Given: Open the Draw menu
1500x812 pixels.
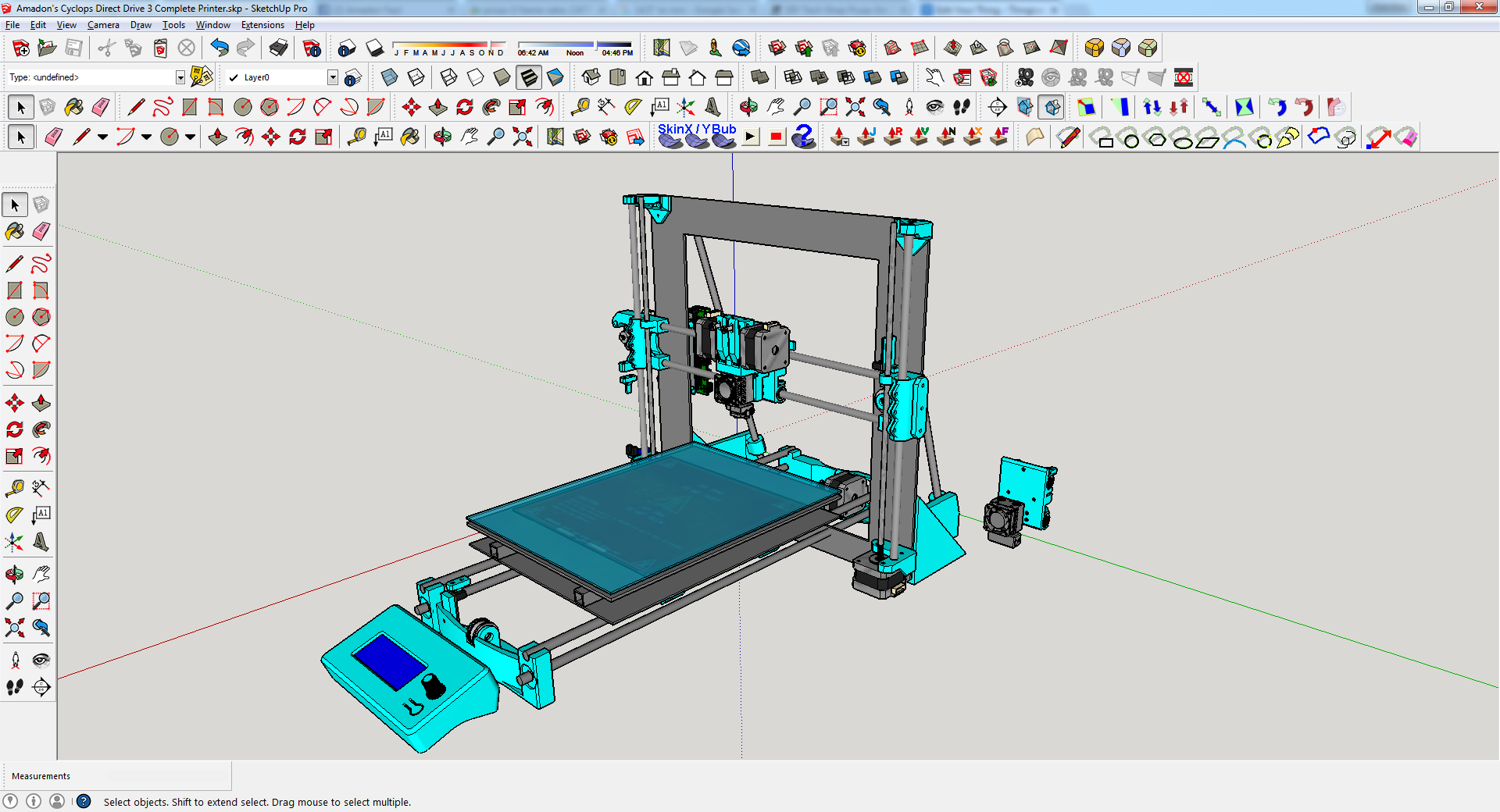Looking at the screenshot, I should click(x=141, y=25).
